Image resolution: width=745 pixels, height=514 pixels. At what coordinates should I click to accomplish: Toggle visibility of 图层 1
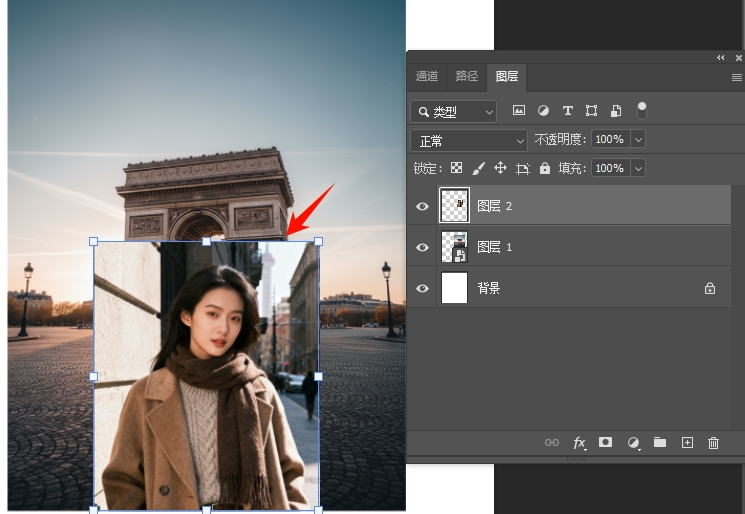pyautogui.click(x=422, y=247)
